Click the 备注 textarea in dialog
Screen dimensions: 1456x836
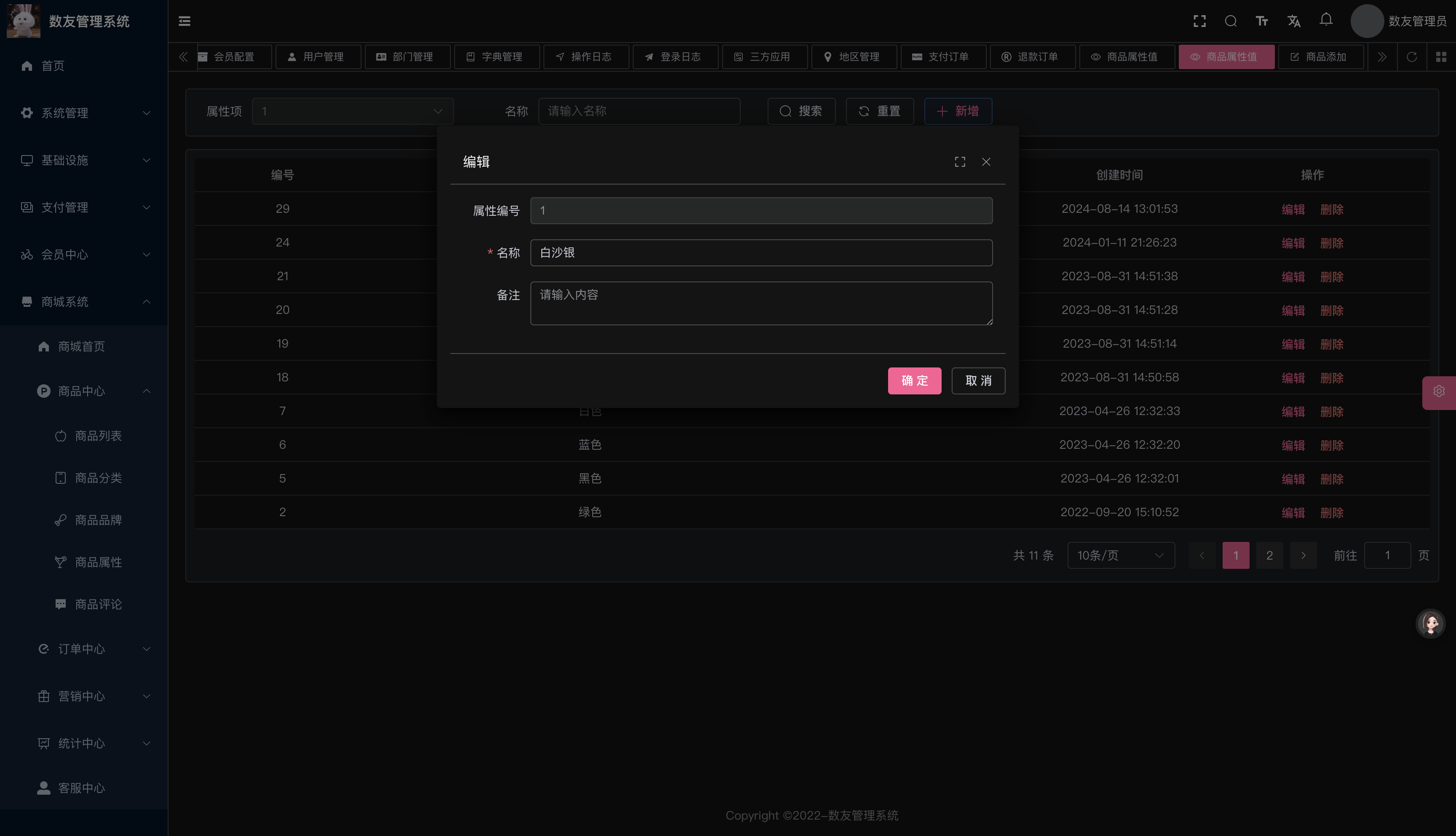point(761,303)
